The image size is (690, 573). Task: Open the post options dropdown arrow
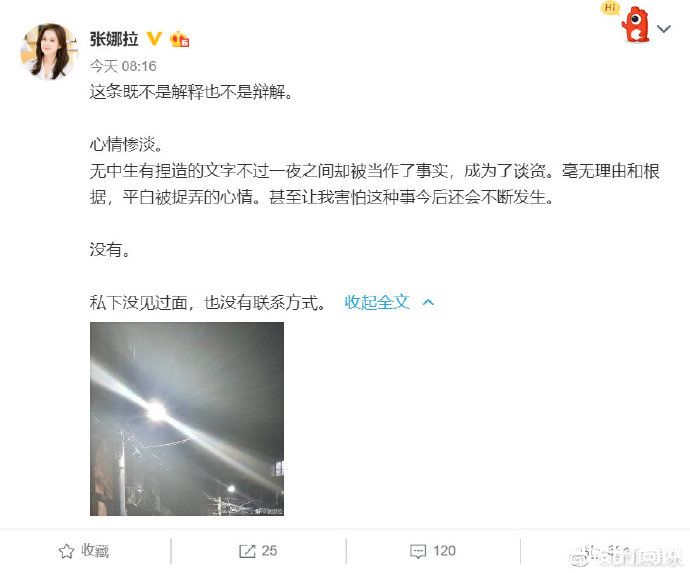pos(664,29)
